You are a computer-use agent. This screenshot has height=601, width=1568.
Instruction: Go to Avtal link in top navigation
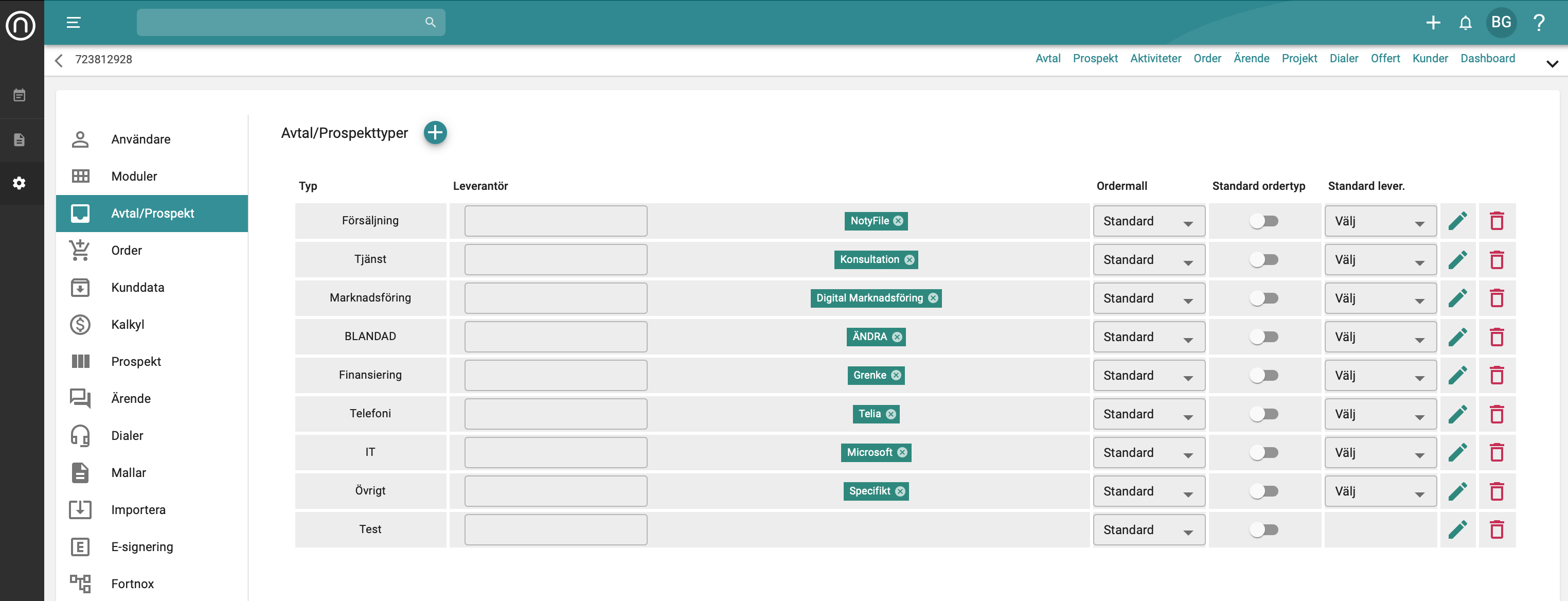click(x=1047, y=59)
